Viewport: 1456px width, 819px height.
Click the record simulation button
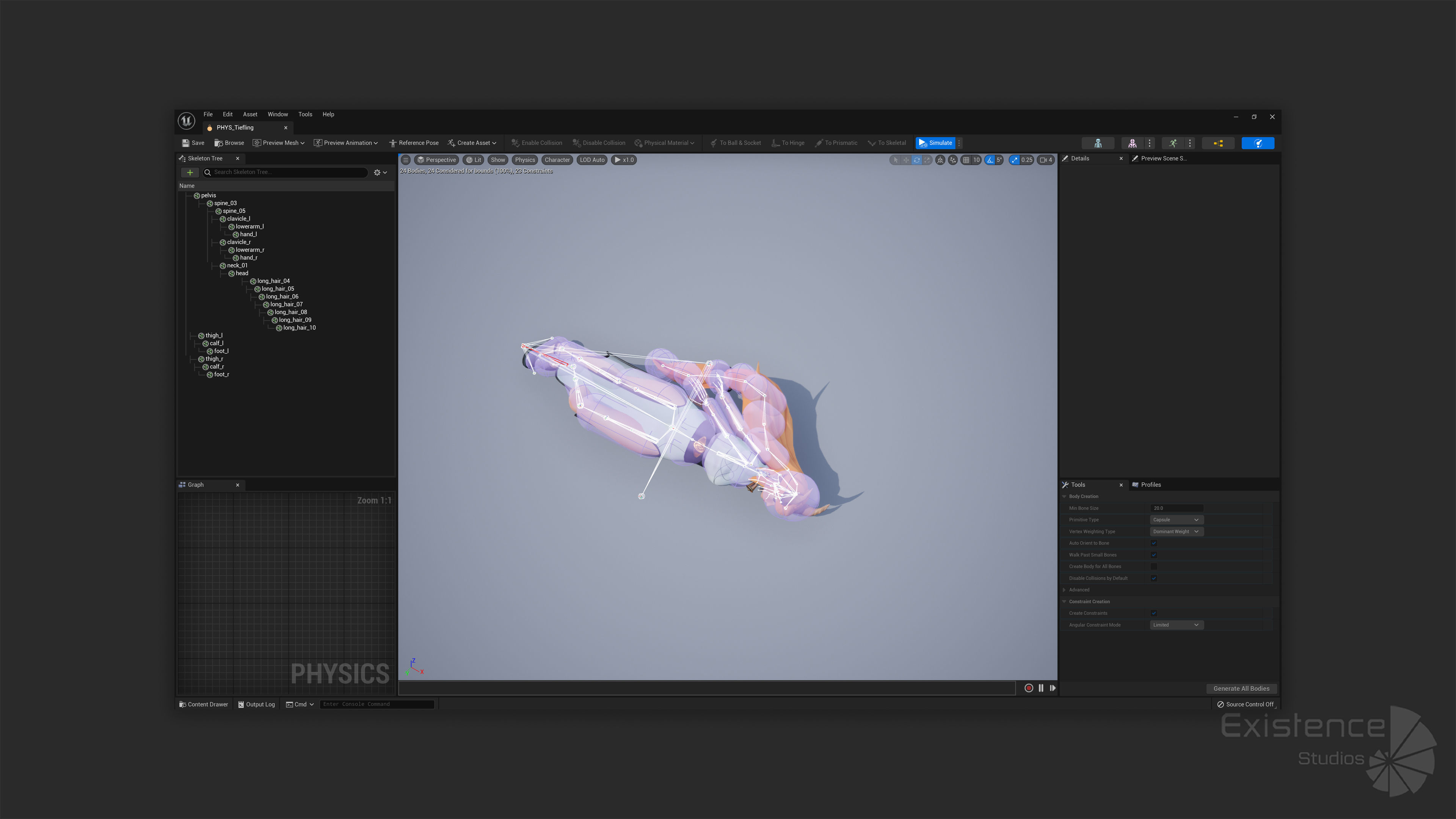[1029, 688]
